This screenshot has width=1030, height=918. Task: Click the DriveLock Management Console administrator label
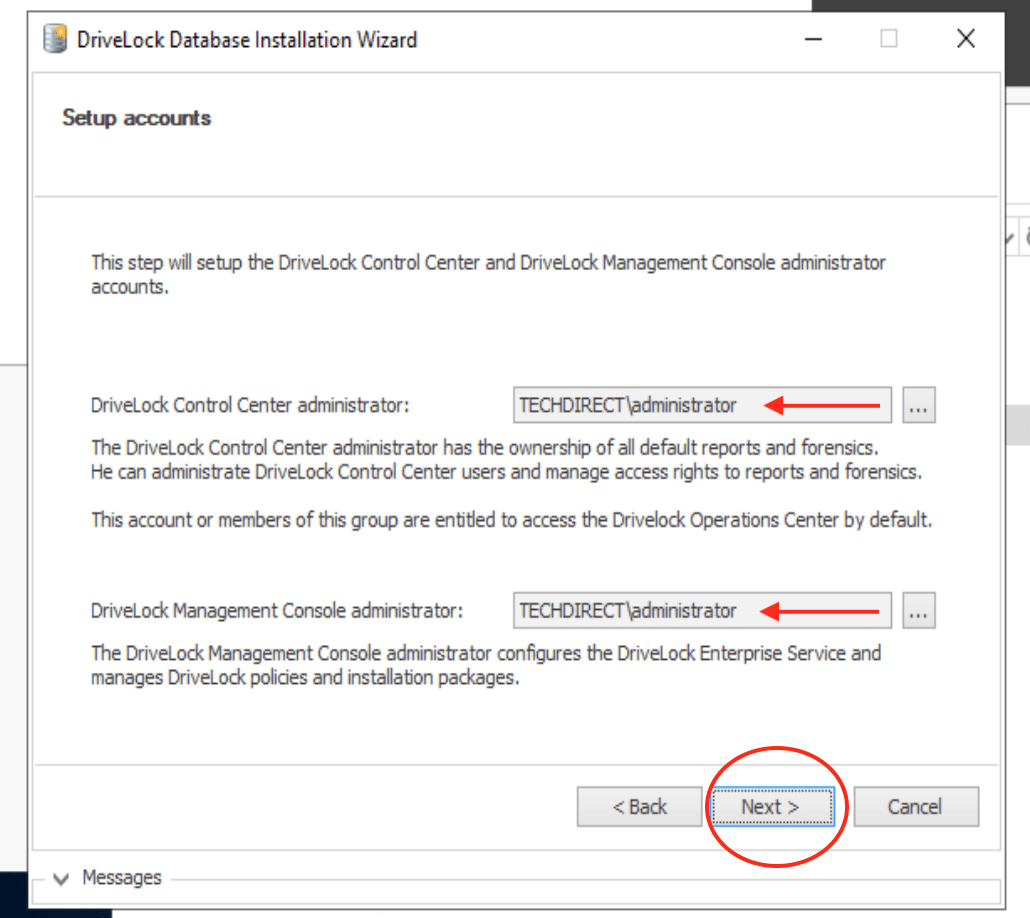277,611
